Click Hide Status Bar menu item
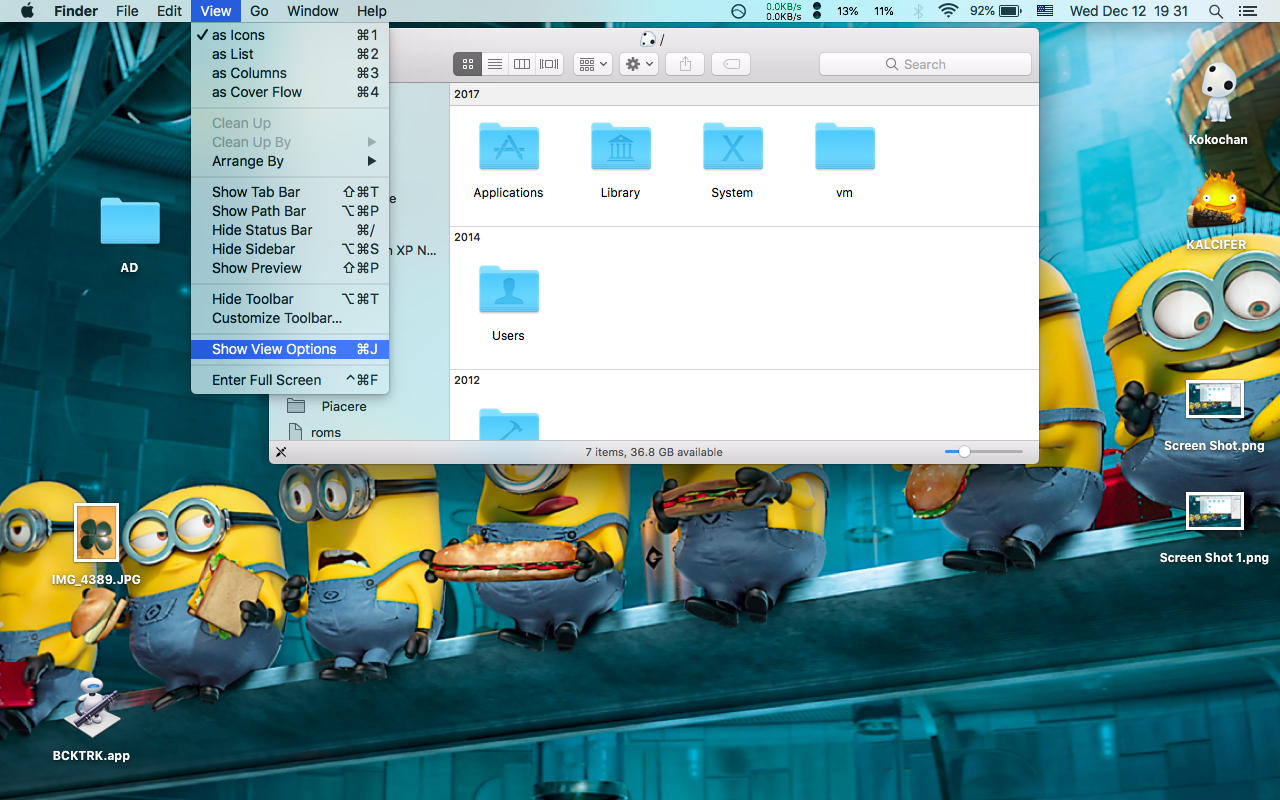Image resolution: width=1280 pixels, height=800 pixels. [290, 230]
